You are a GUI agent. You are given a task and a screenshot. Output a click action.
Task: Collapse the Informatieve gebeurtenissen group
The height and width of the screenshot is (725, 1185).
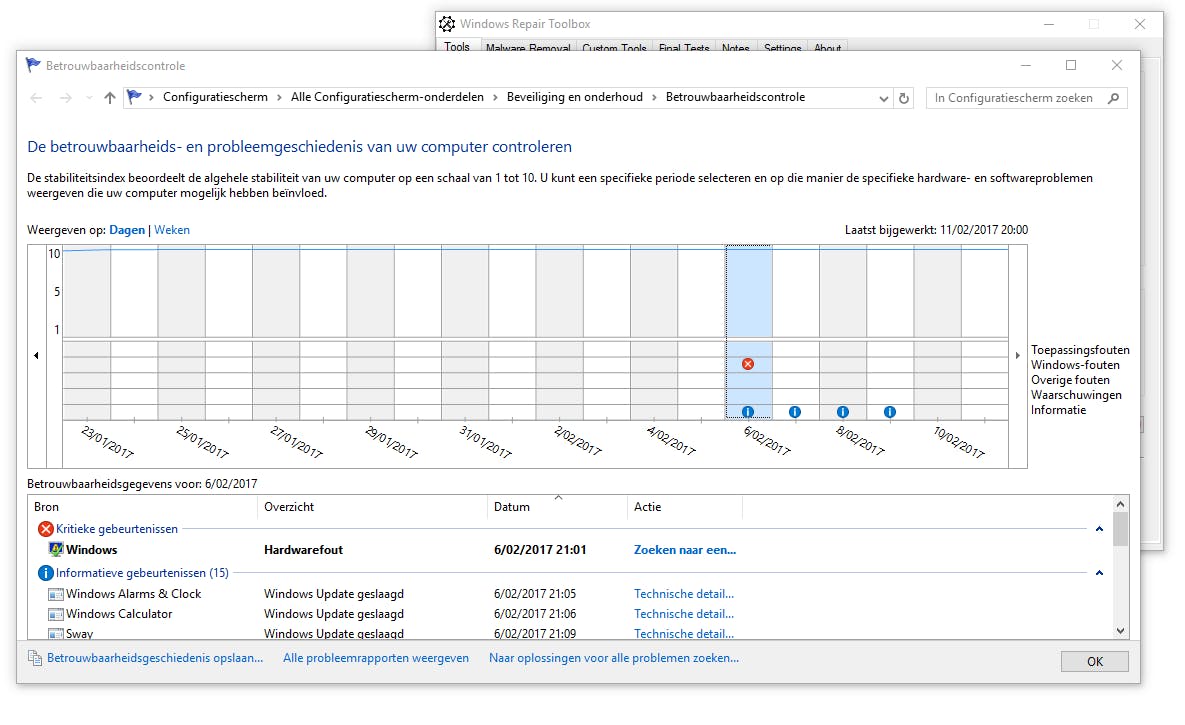click(1099, 573)
